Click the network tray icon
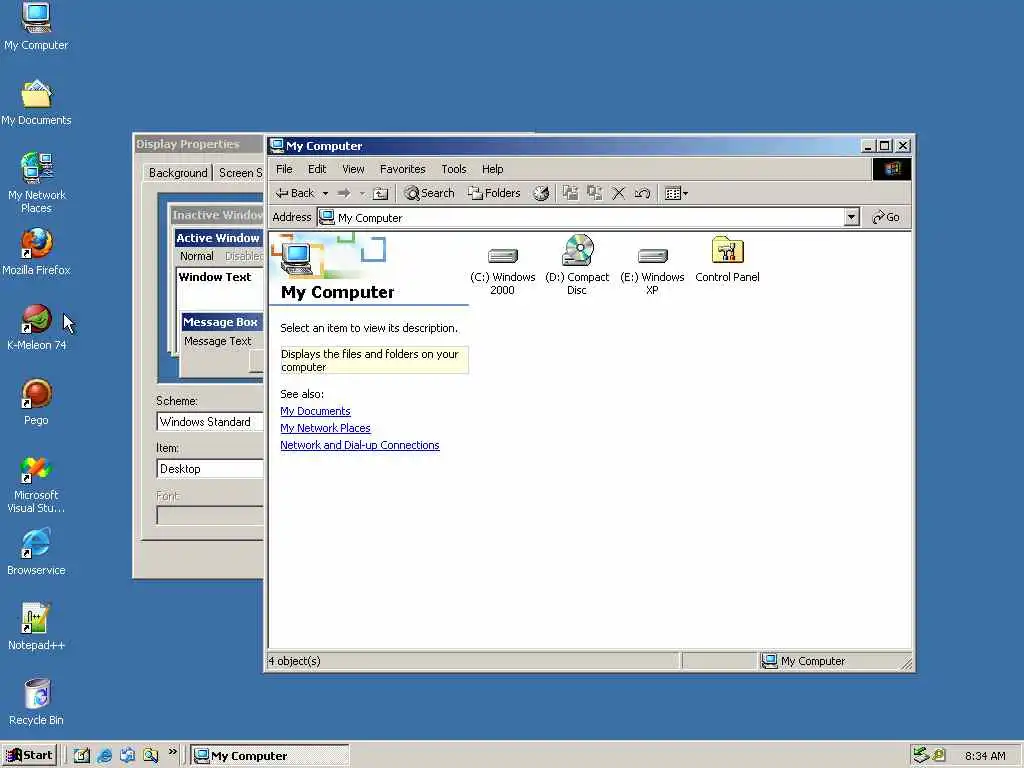 pyautogui.click(x=921, y=755)
